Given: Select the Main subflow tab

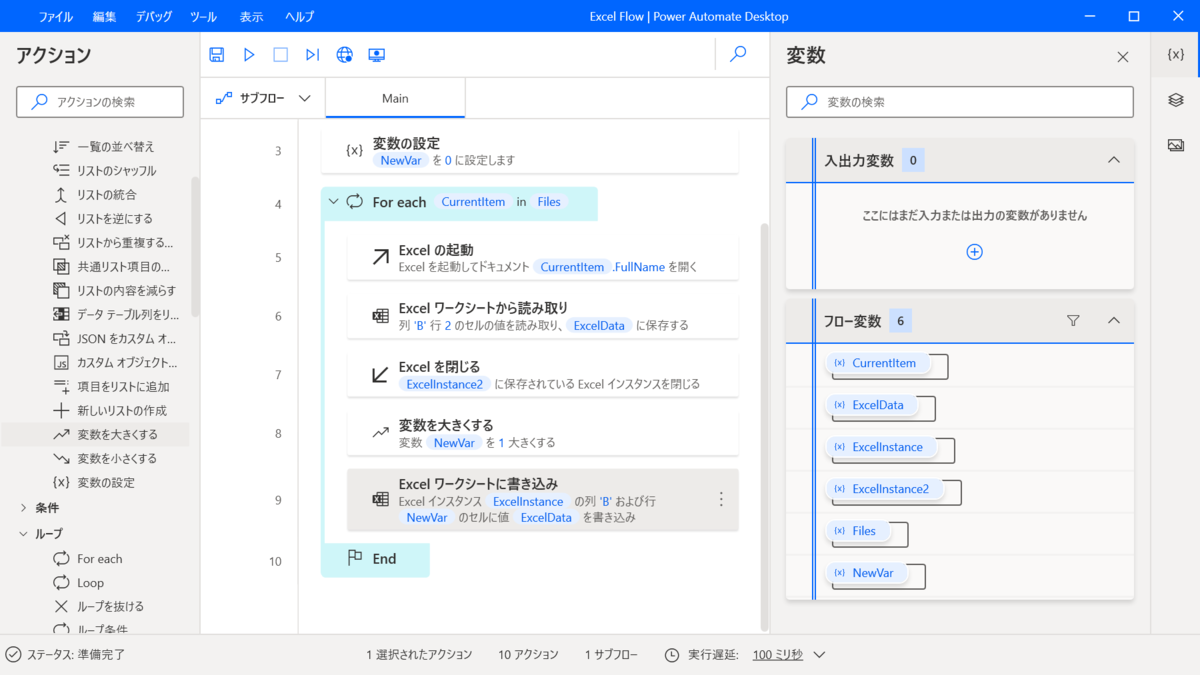Looking at the screenshot, I should pyautogui.click(x=395, y=98).
